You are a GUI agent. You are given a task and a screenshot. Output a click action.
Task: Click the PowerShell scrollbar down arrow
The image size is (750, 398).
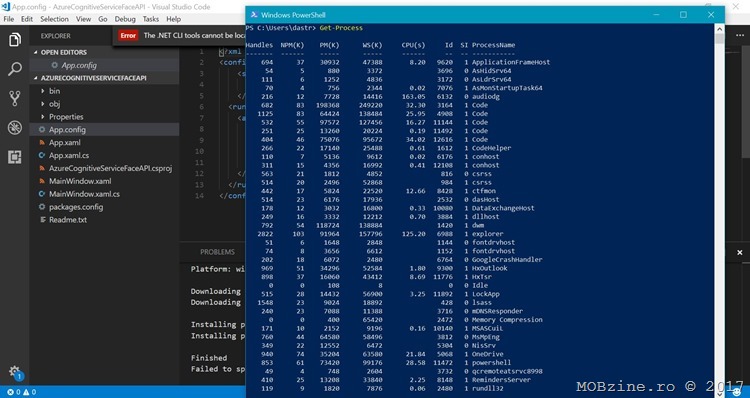pos(719,393)
